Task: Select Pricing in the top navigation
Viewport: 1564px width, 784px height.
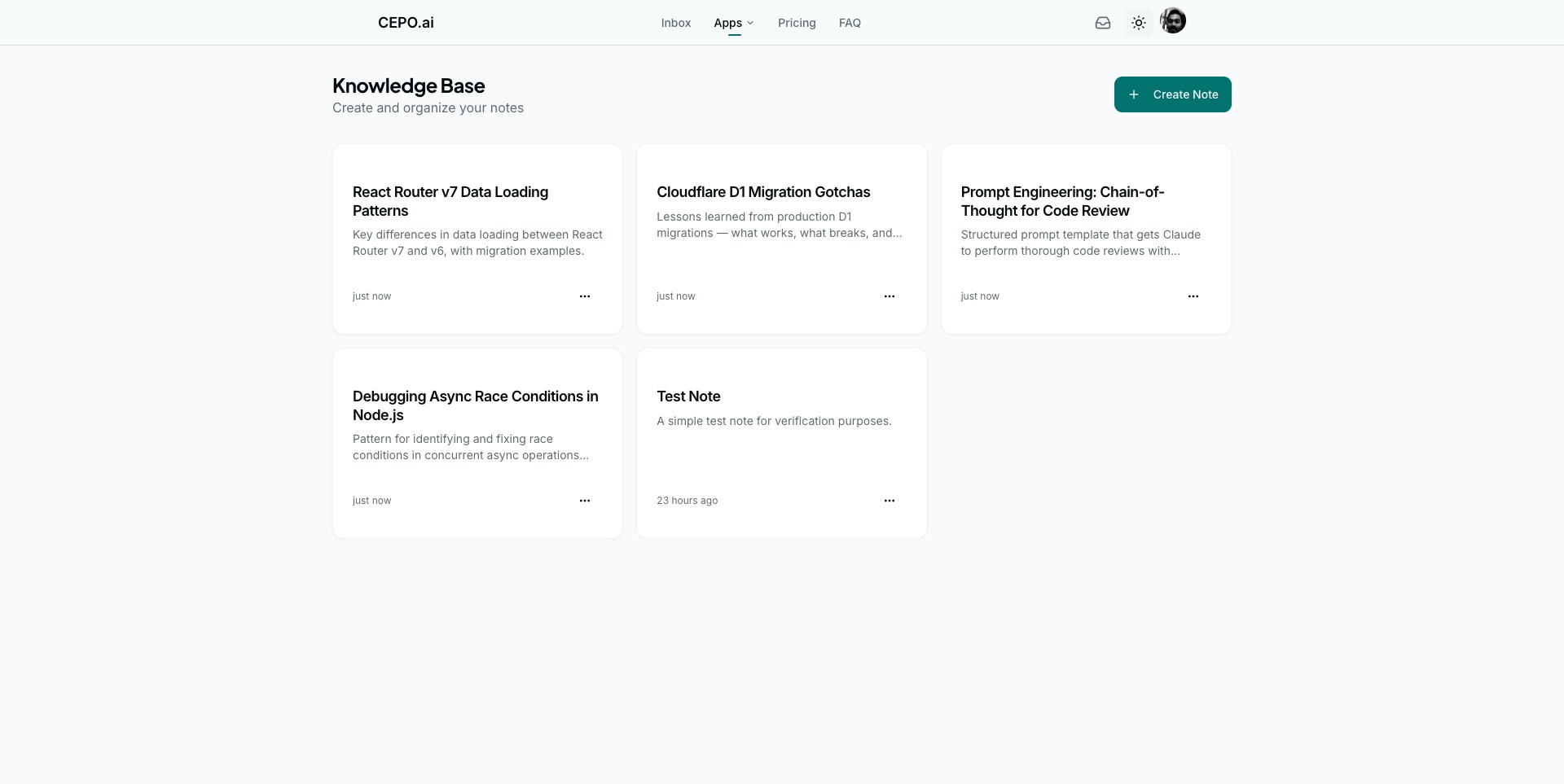Action: (x=796, y=23)
